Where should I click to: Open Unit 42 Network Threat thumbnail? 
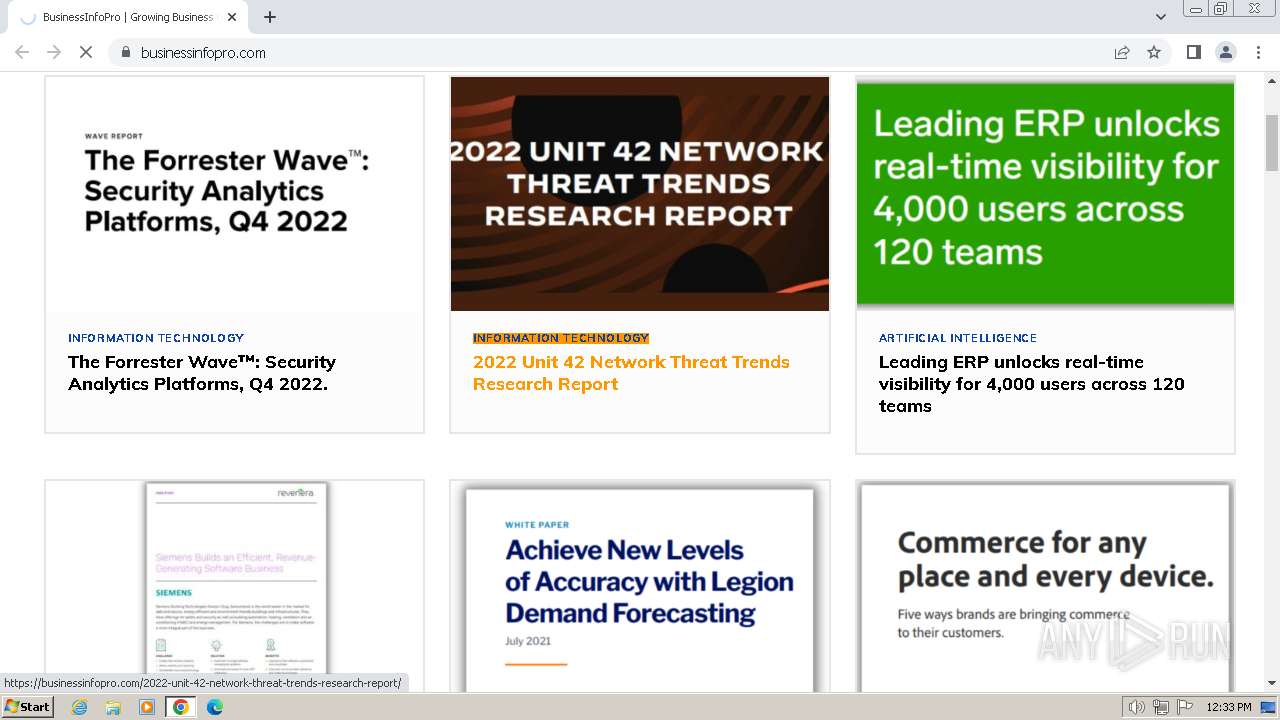(640, 194)
